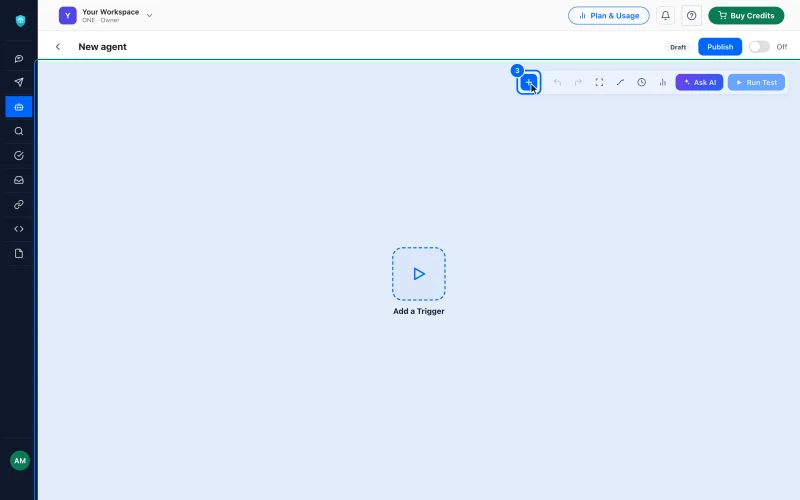Open the paper plane sidebar icon
The height and width of the screenshot is (500, 800).
pos(19,82)
